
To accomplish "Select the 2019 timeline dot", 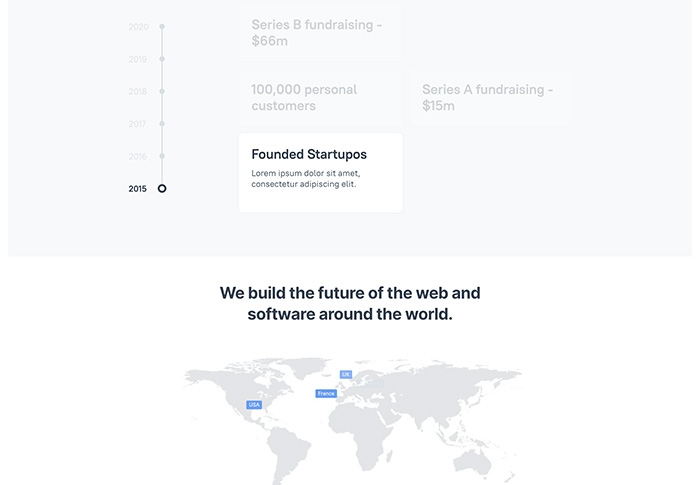I will pos(162,59).
